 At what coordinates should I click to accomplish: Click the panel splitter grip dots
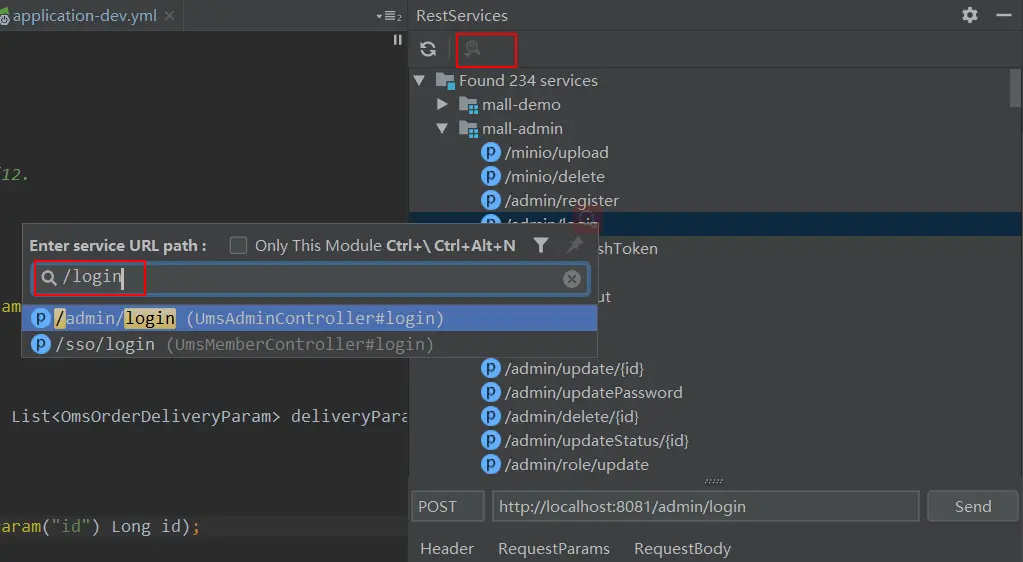pyautogui.click(x=714, y=481)
